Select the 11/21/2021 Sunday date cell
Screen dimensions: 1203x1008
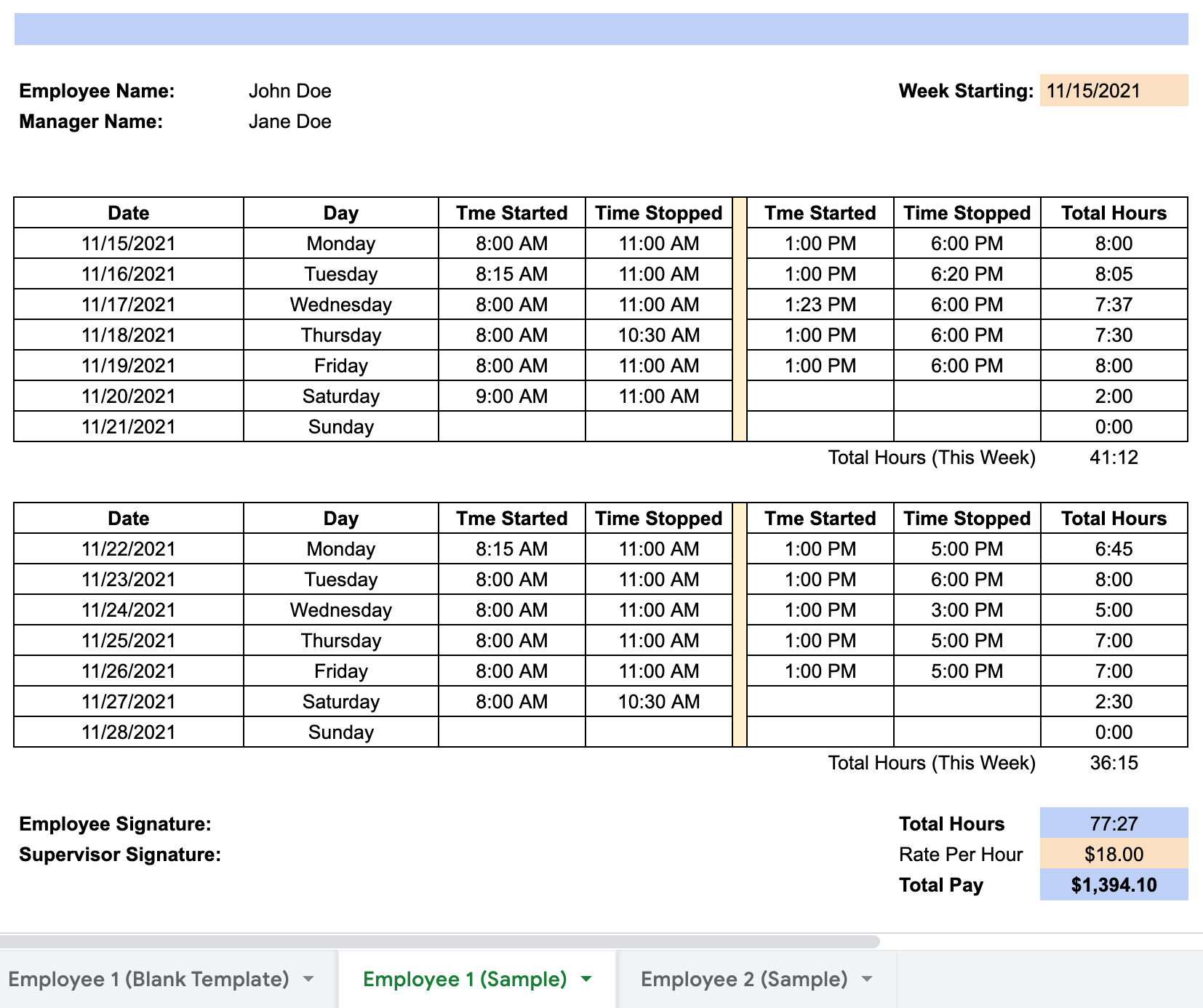coord(128,427)
